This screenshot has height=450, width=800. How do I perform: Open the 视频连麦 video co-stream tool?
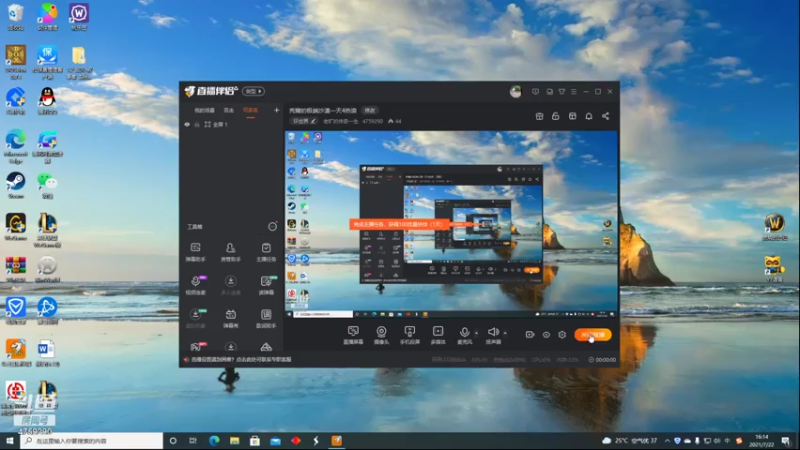pyautogui.click(x=195, y=285)
